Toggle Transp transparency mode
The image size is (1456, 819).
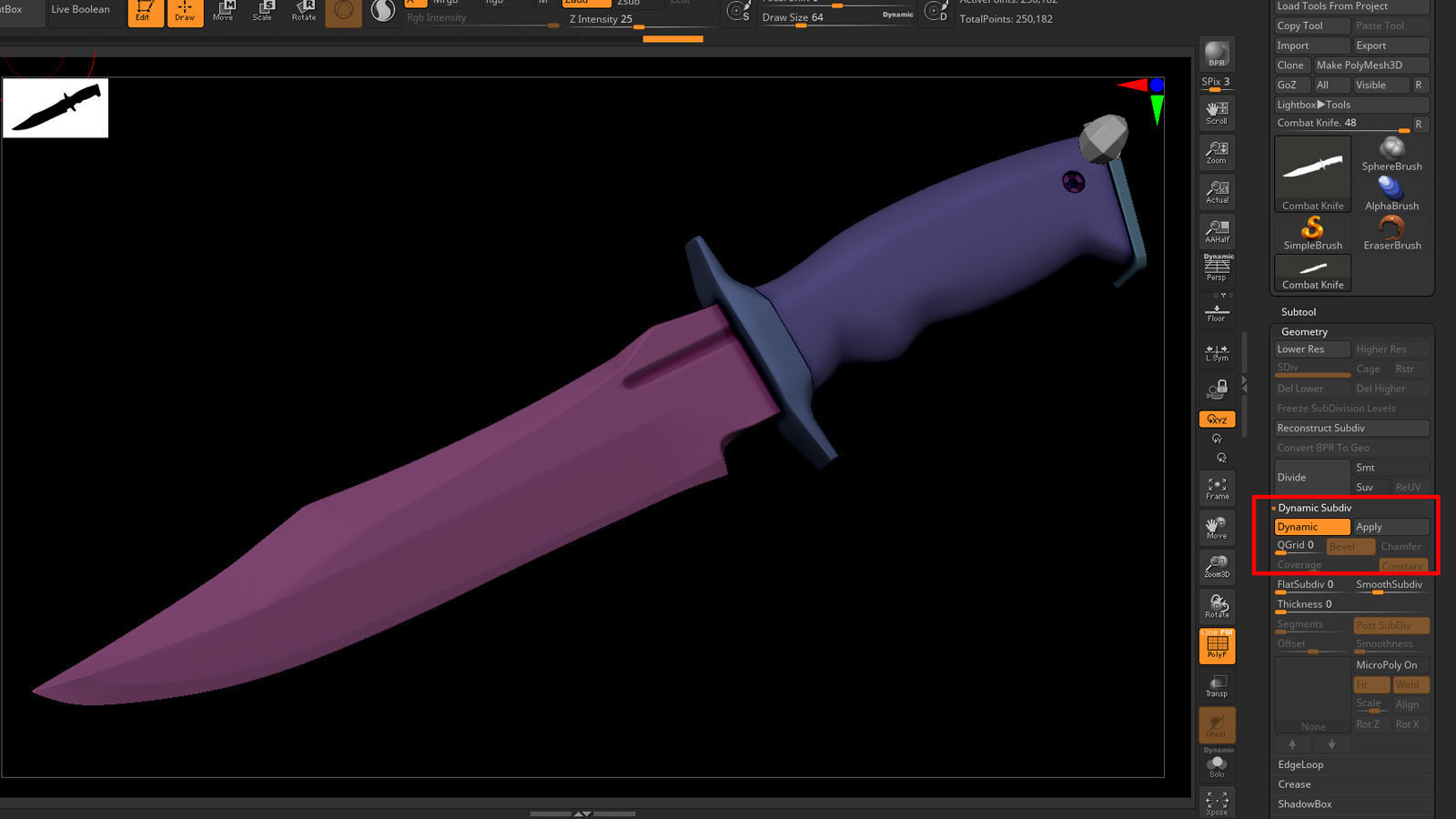[x=1217, y=685]
